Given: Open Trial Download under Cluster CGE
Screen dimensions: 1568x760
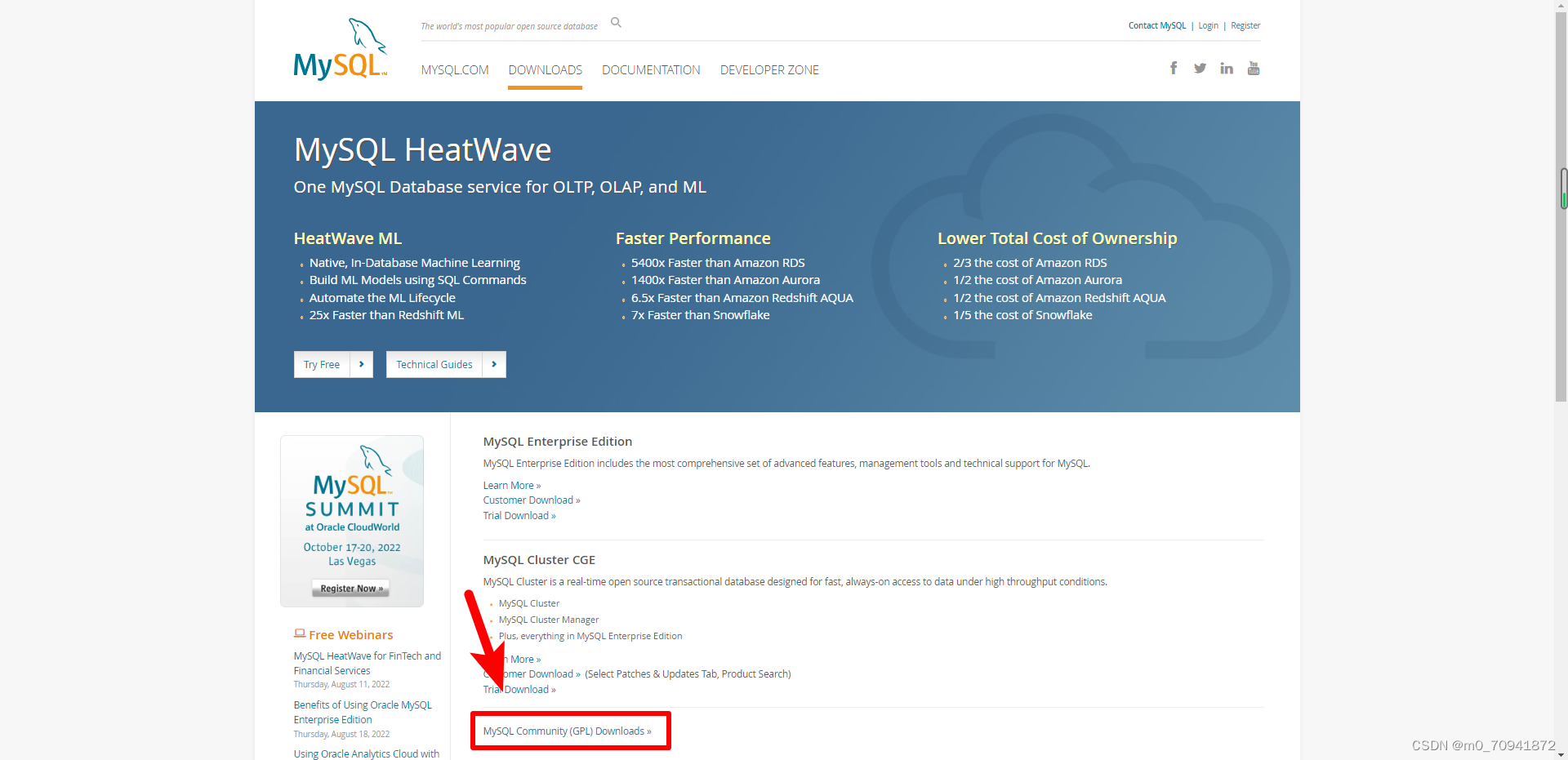Looking at the screenshot, I should click(519, 690).
